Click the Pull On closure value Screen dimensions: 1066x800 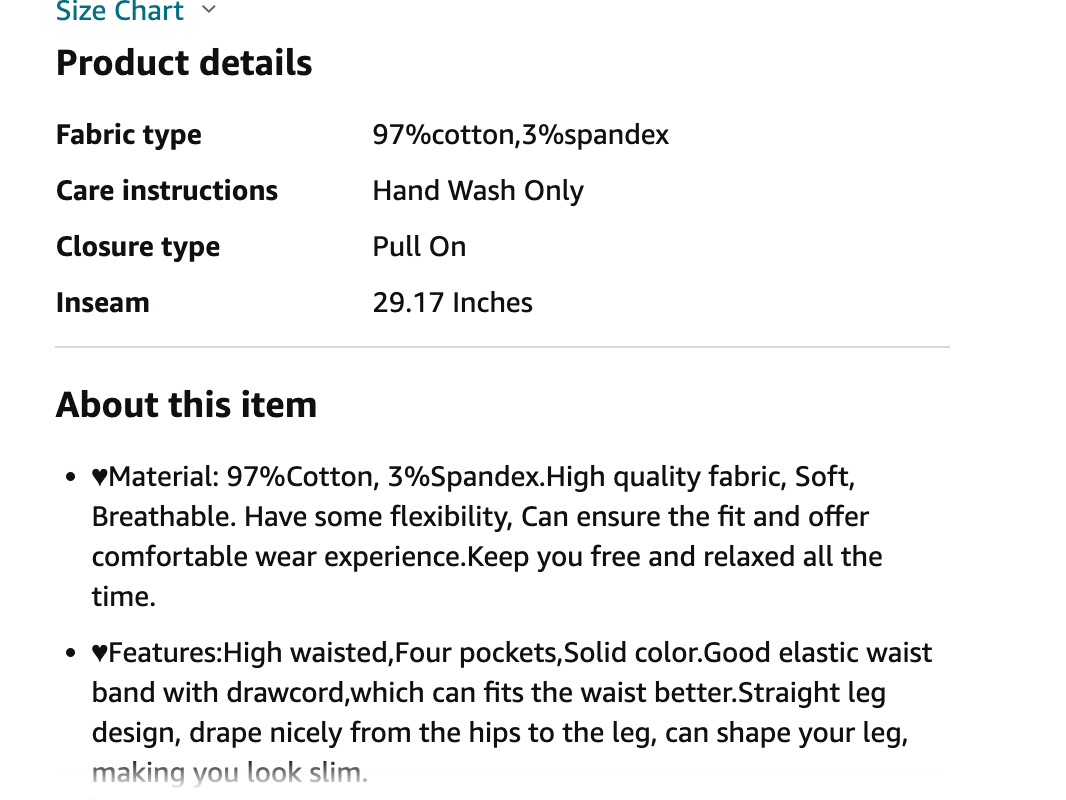[419, 247]
